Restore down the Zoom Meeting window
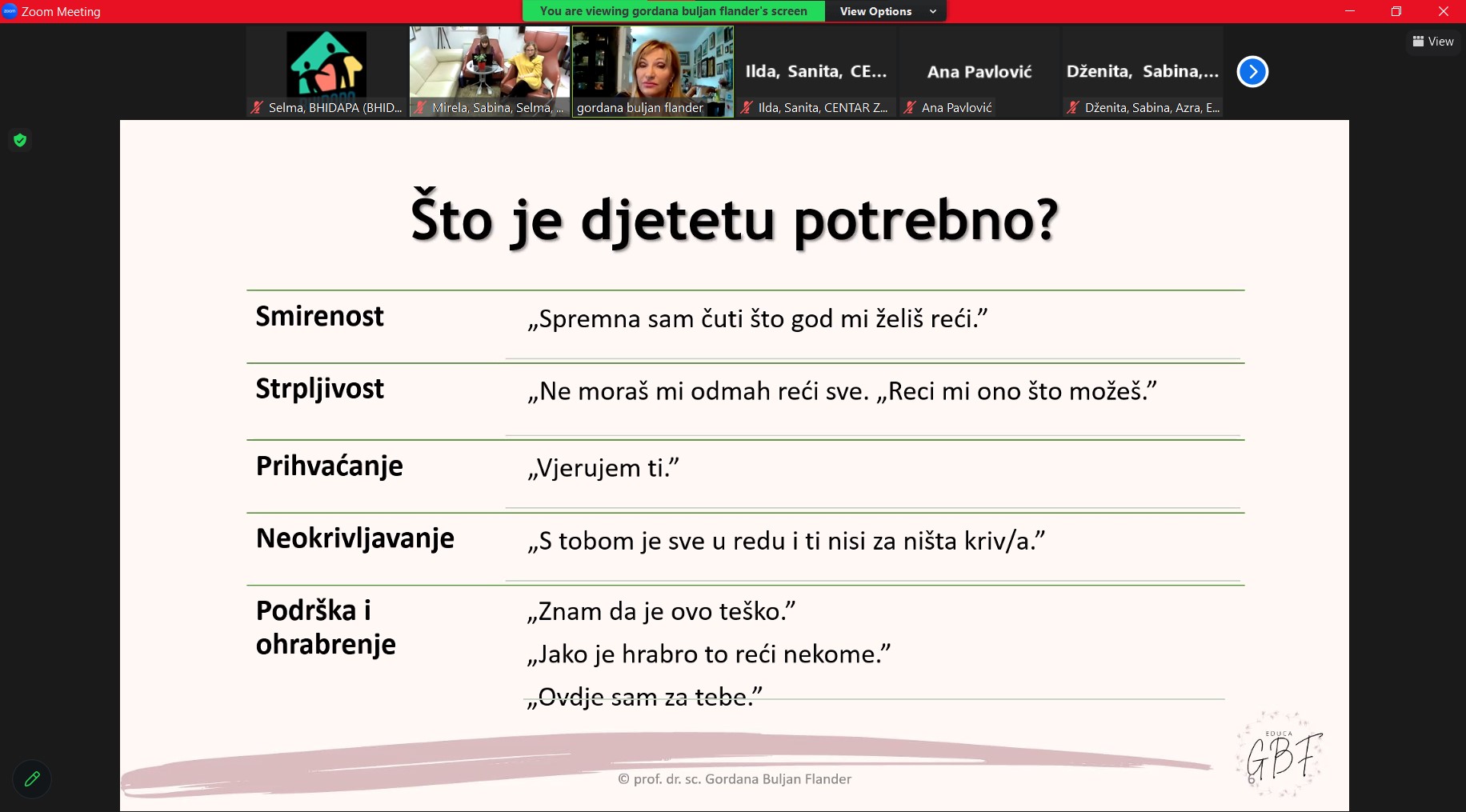Image resolution: width=1466 pixels, height=812 pixels. 1396,11
